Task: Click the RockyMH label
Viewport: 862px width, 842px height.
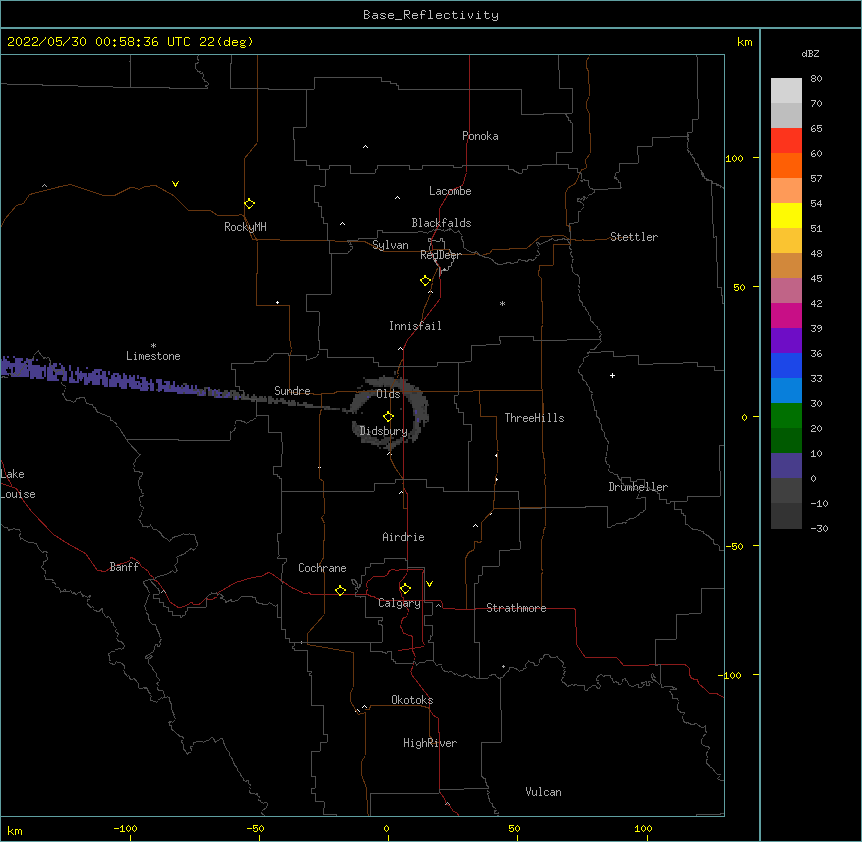Action: 245,227
